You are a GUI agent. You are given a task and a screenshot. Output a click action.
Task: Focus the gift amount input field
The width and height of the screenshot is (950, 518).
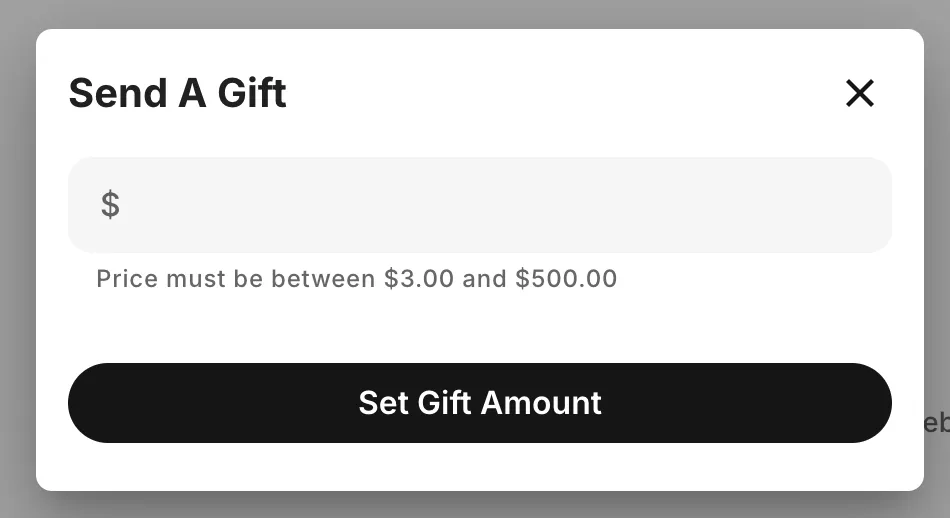pyautogui.click(x=480, y=205)
